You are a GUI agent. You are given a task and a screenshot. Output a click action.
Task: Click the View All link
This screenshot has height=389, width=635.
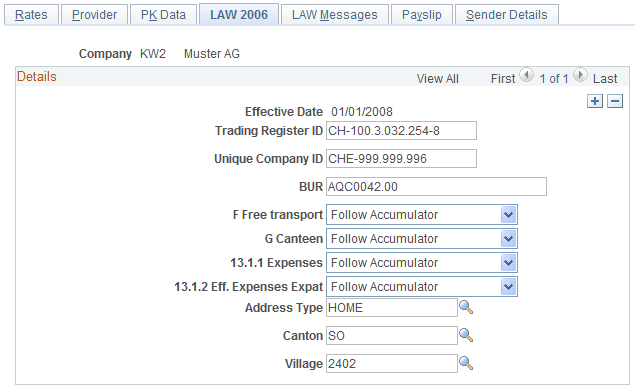pyautogui.click(x=437, y=79)
